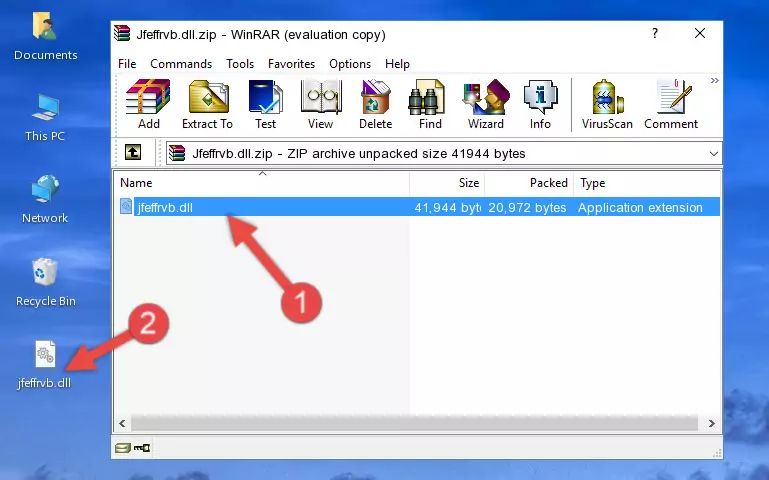Expand the hidden toolbar overflow chevron
Viewport: 769px width, 480px height.
715,80
